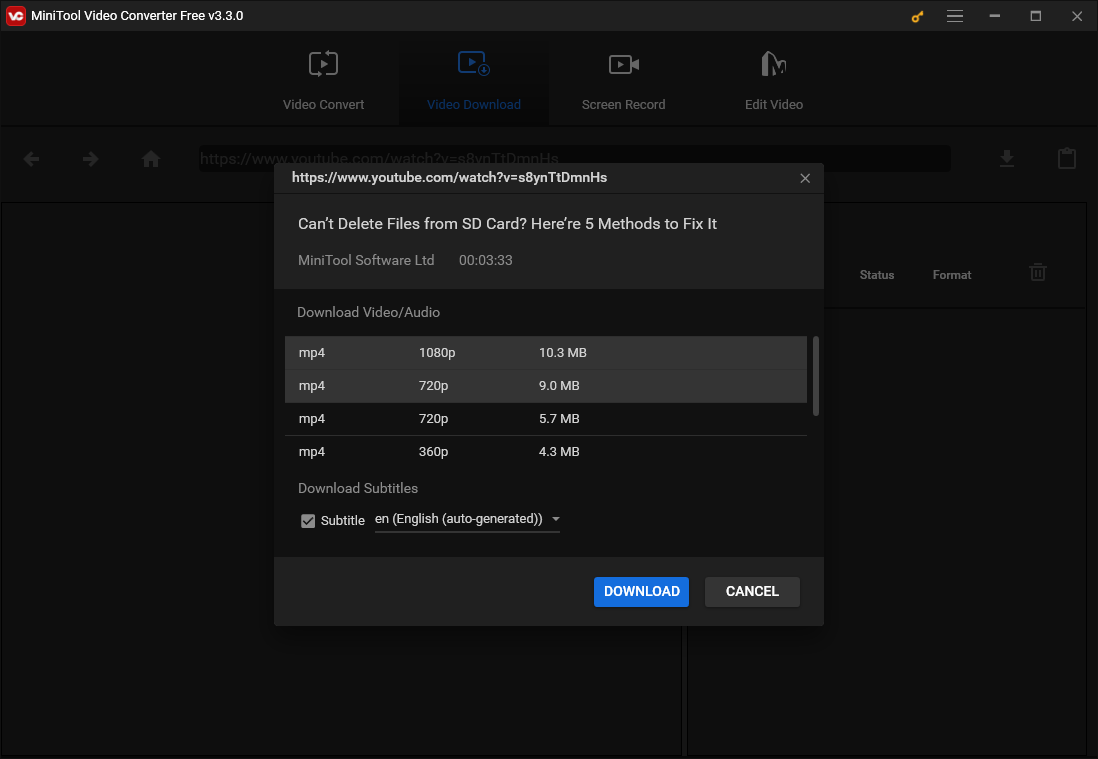Click the CANCEL button

click(752, 591)
